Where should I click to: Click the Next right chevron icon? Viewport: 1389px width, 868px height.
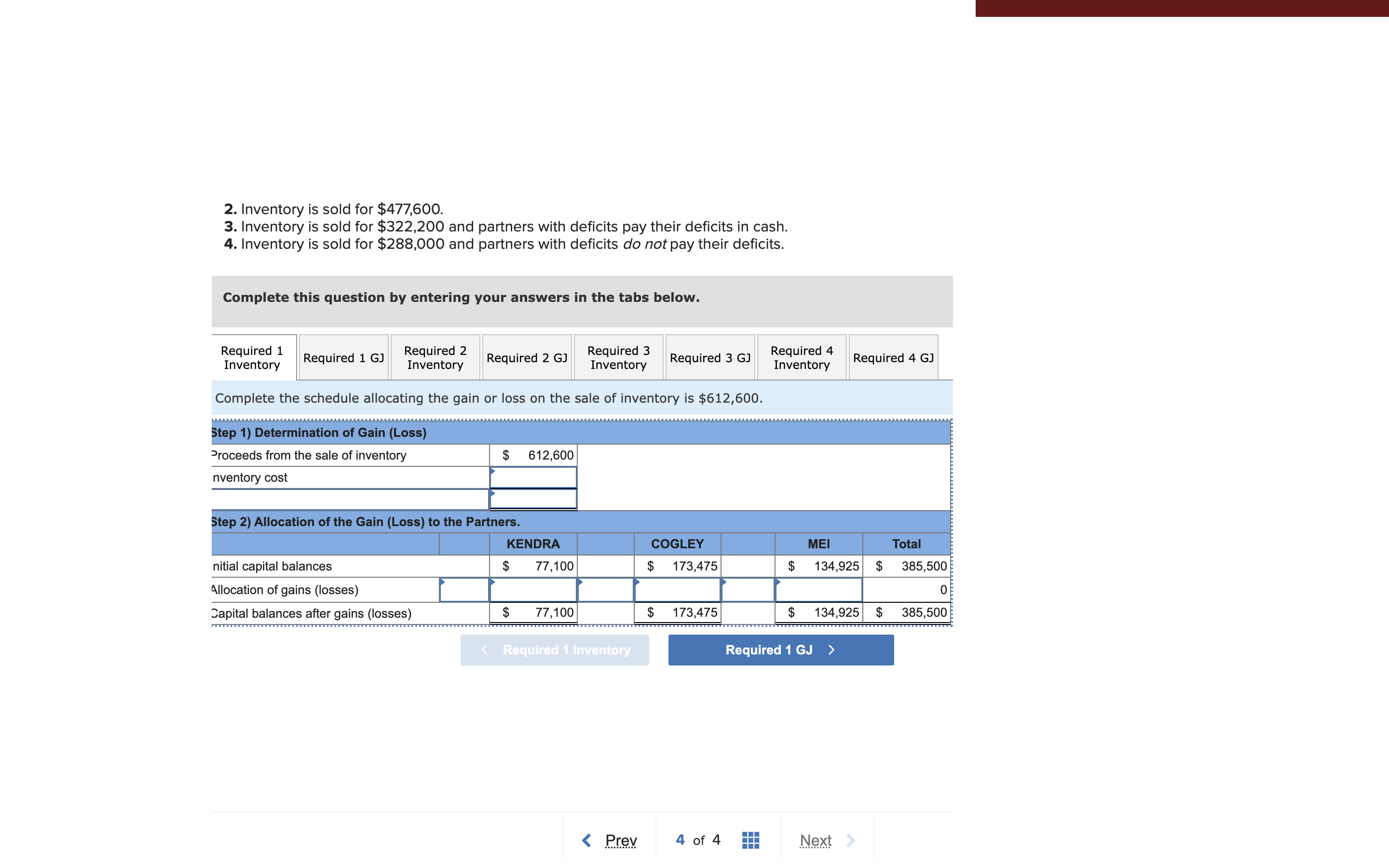coord(851,841)
